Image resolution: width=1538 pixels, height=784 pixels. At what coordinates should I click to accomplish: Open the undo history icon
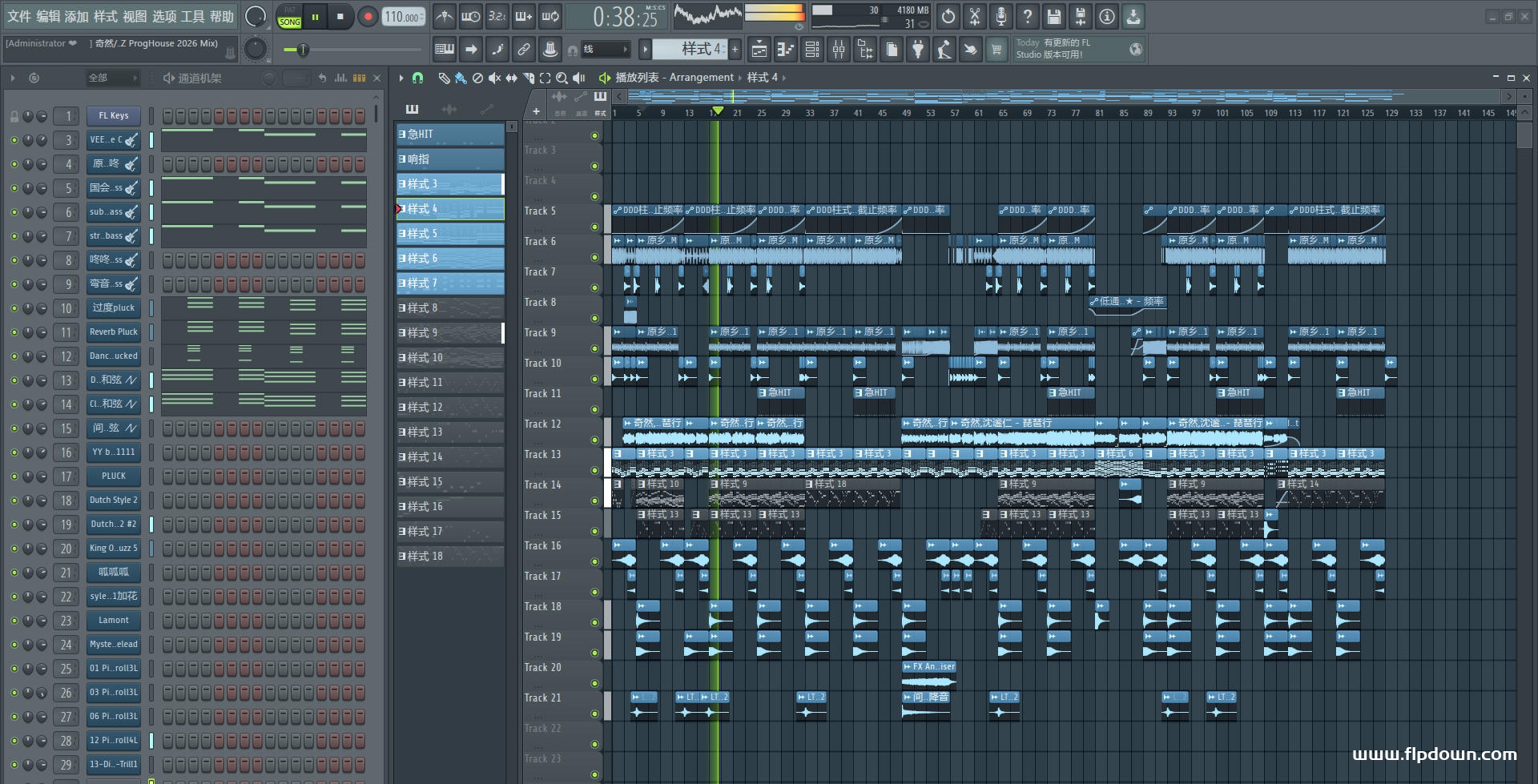click(x=948, y=16)
